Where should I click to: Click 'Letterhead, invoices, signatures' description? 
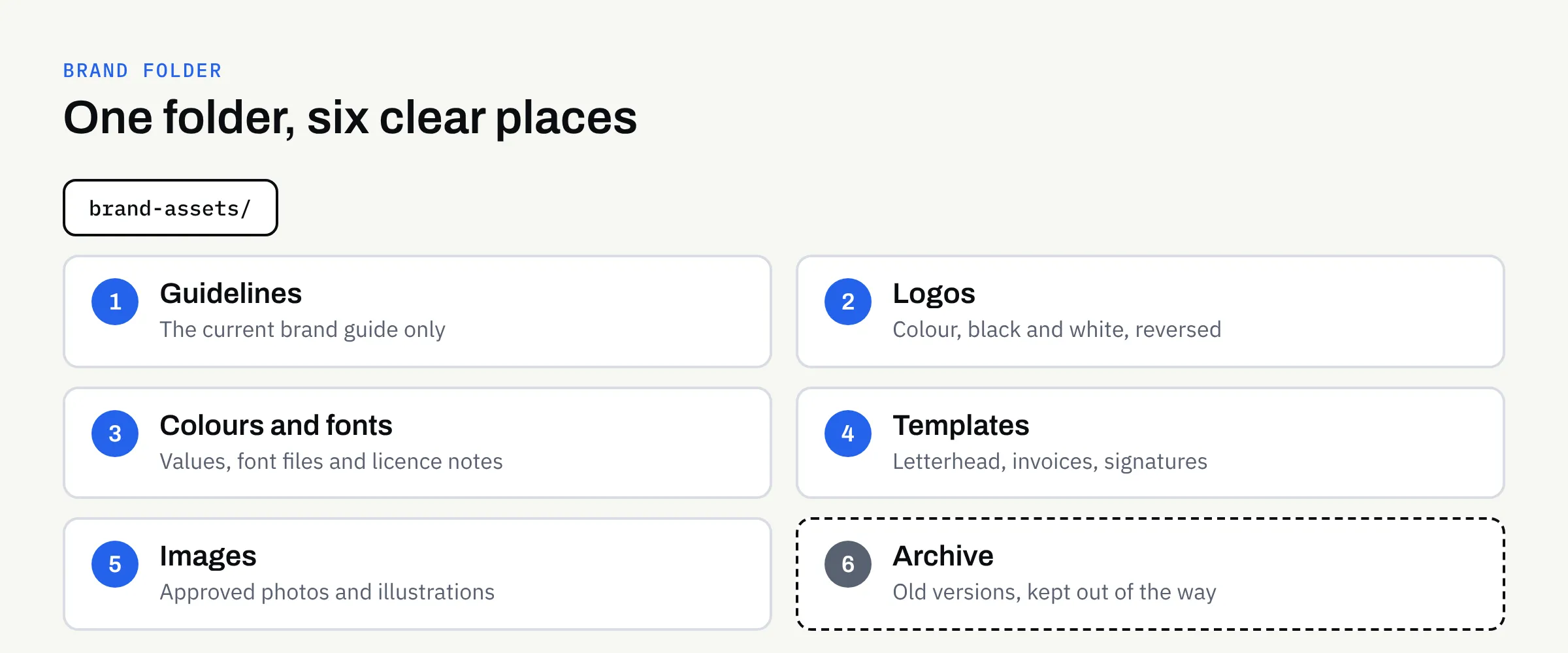[x=1050, y=462]
